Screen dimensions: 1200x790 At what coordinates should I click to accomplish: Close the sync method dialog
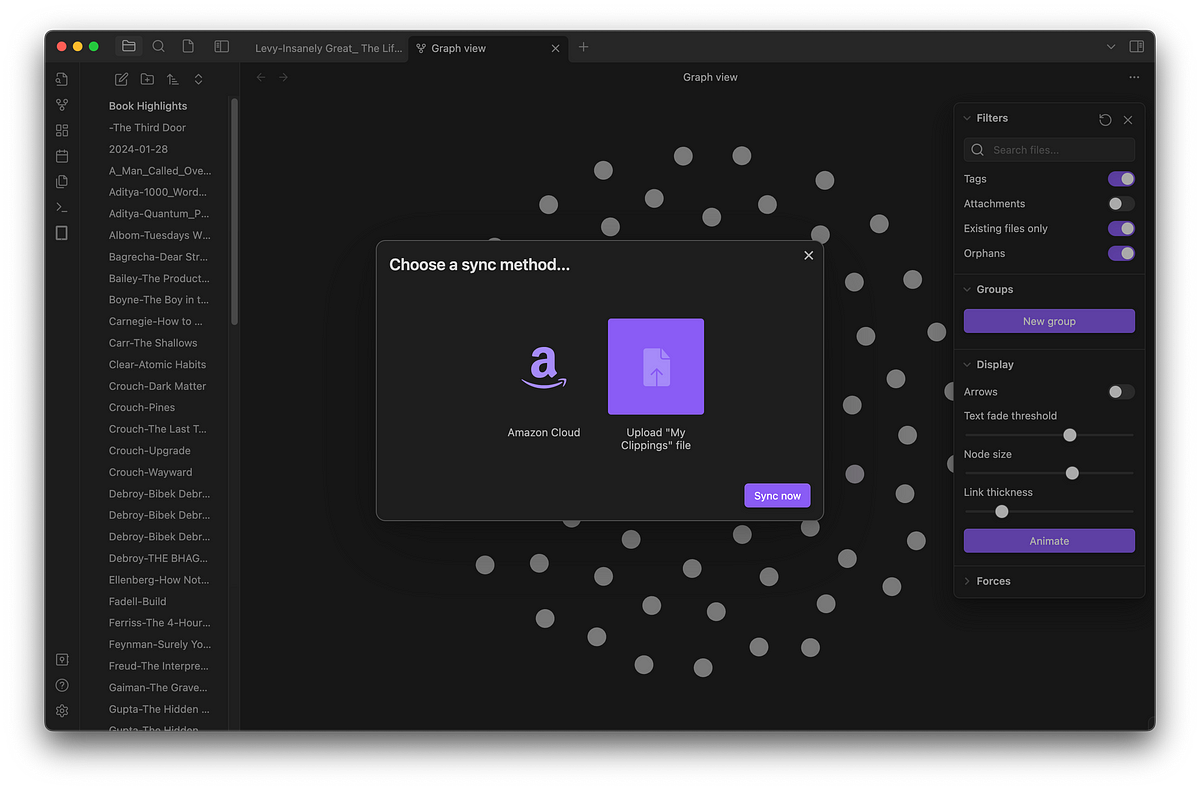click(809, 255)
